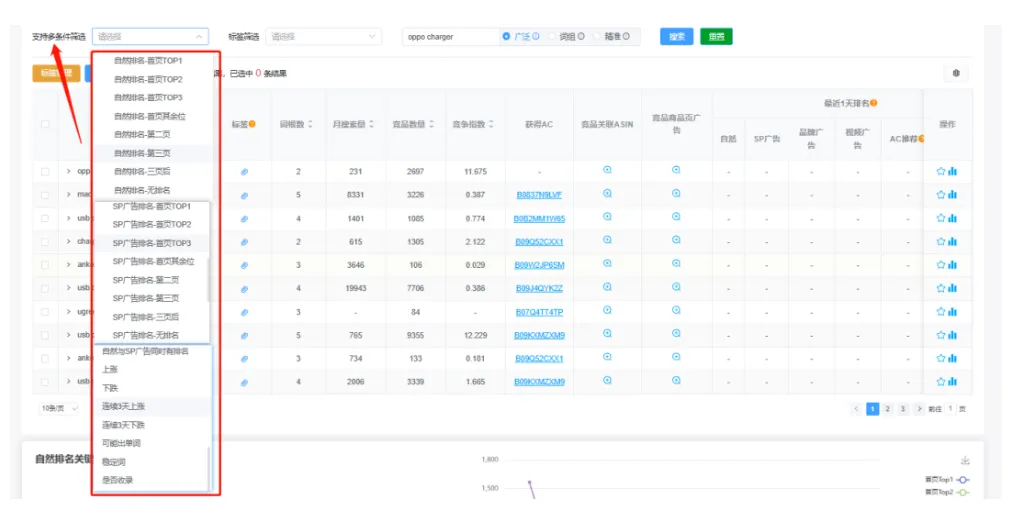The height and width of the screenshot is (525, 1012).
Task: Click the green reset button
Action: [x=716, y=37]
